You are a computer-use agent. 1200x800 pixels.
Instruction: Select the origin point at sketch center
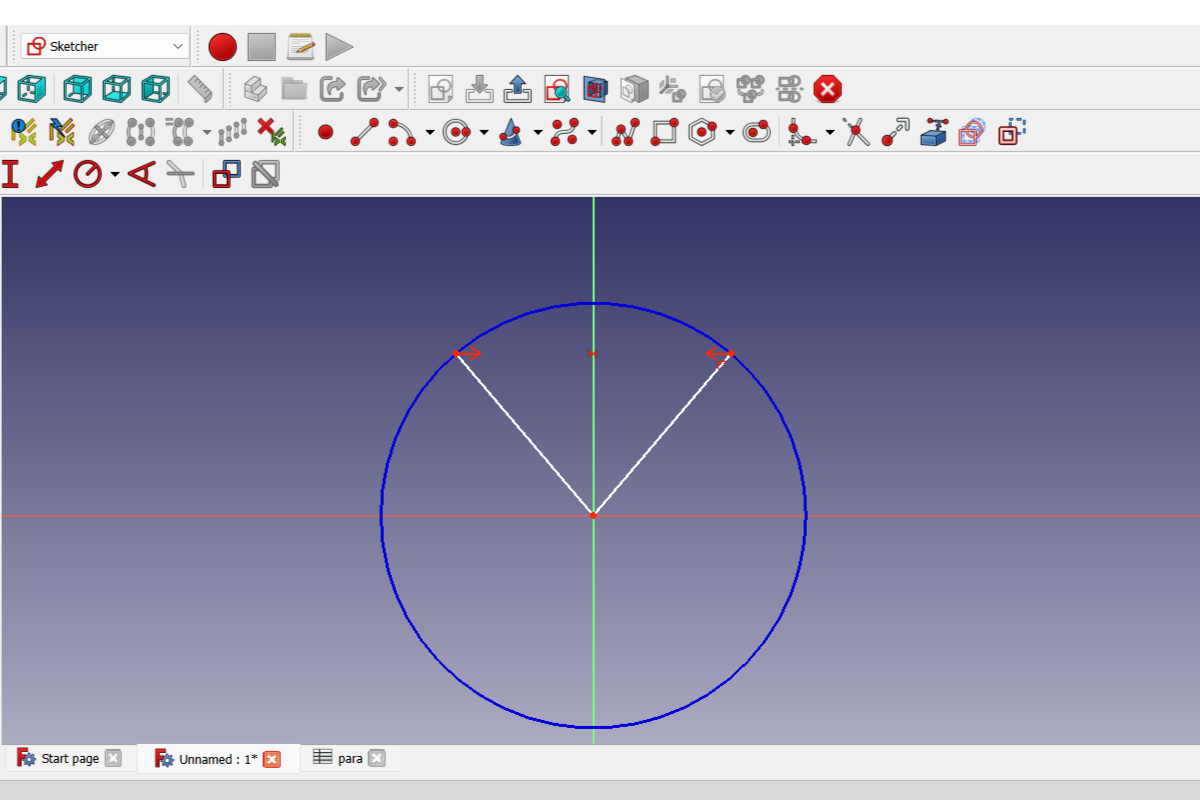pyautogui.click(x=594, y=515)
